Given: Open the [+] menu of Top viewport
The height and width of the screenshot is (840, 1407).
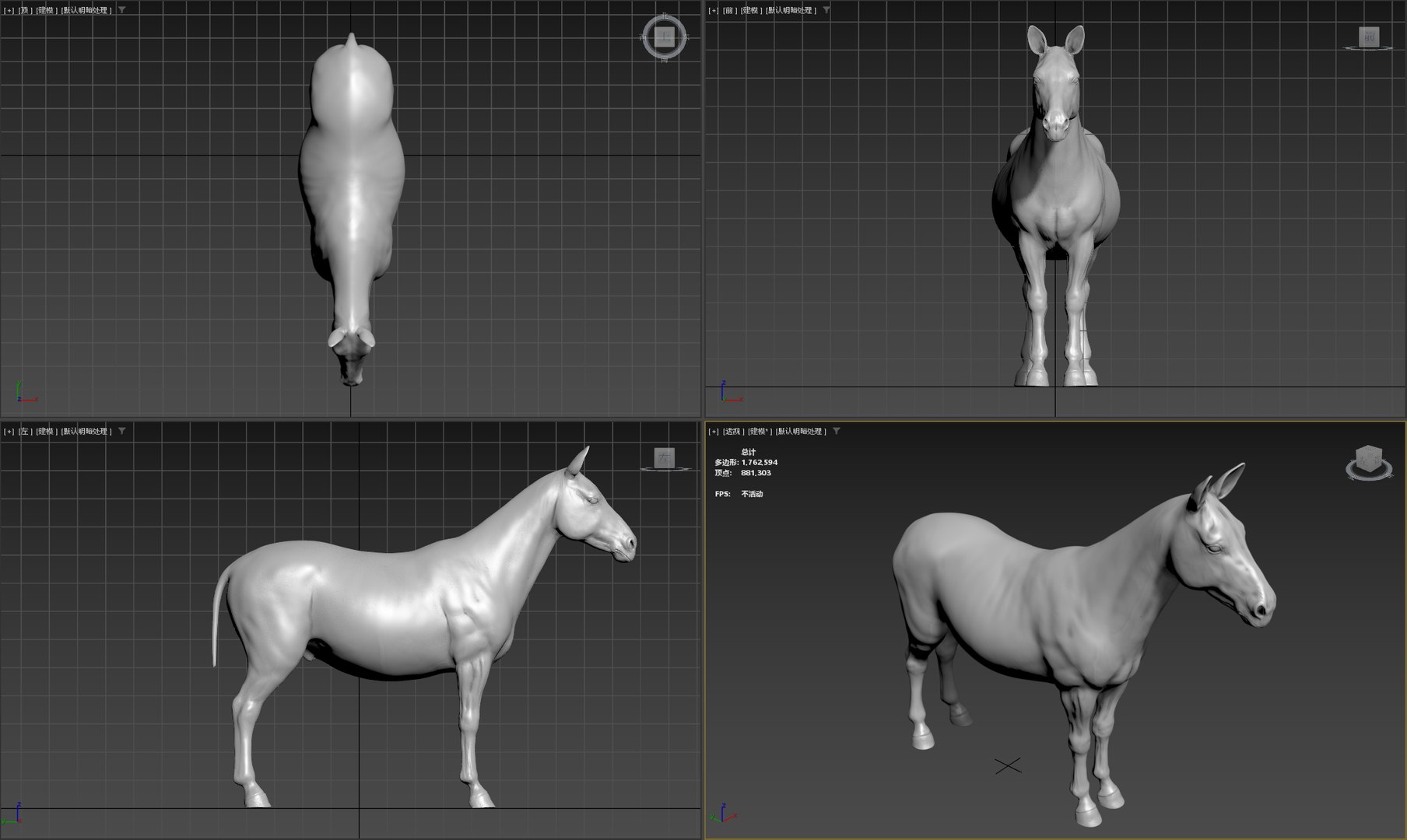Looking at the screenshot, I should click(x=9, y=10).
